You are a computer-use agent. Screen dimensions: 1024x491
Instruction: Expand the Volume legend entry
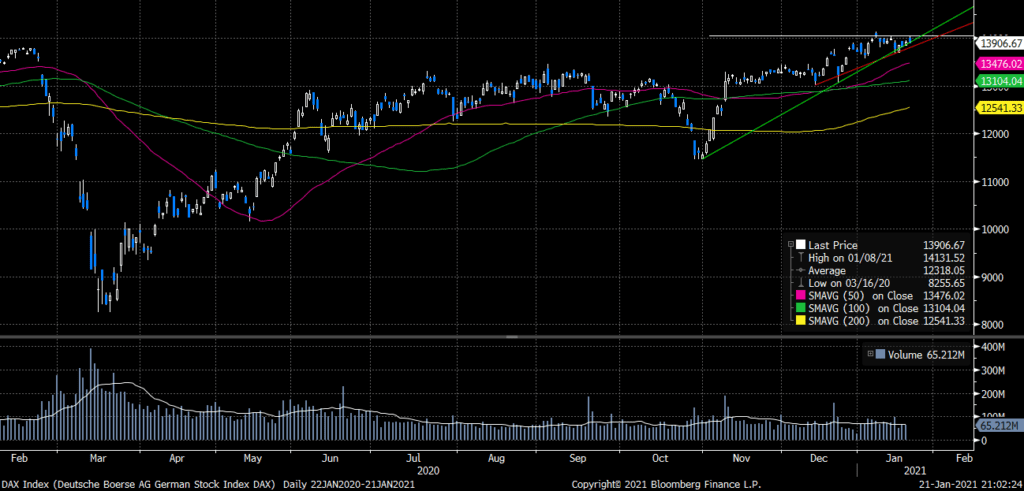pos(870,354)
